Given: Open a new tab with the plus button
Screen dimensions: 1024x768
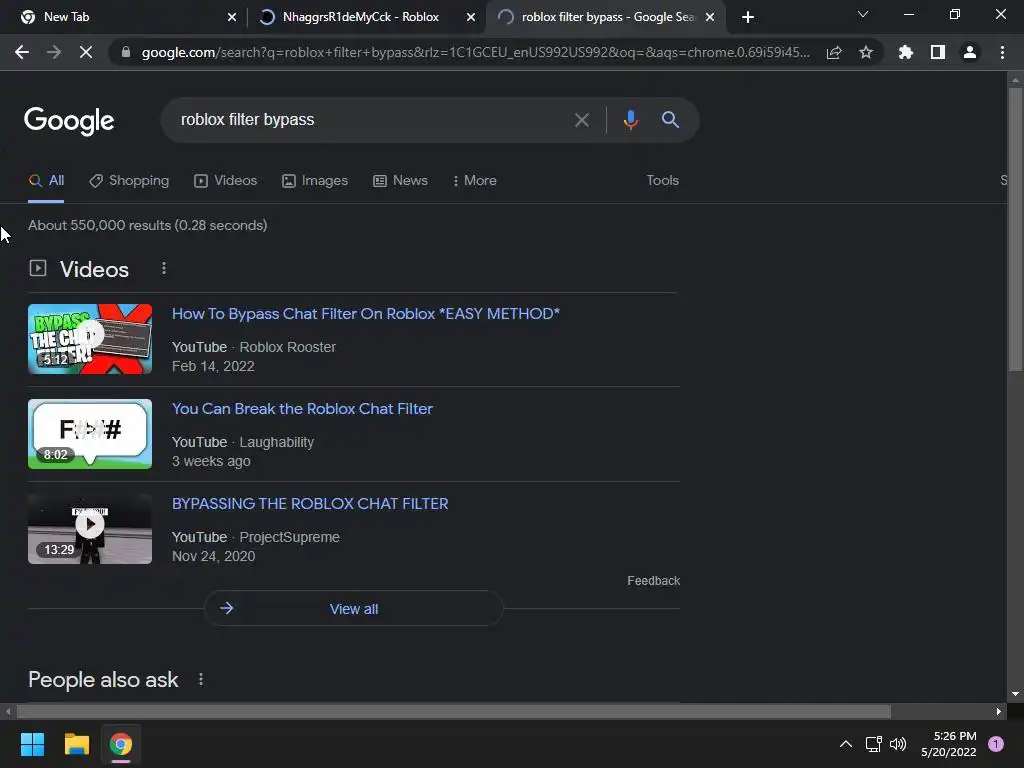Looking at the screenshot, I should click(x=748, y=17).
